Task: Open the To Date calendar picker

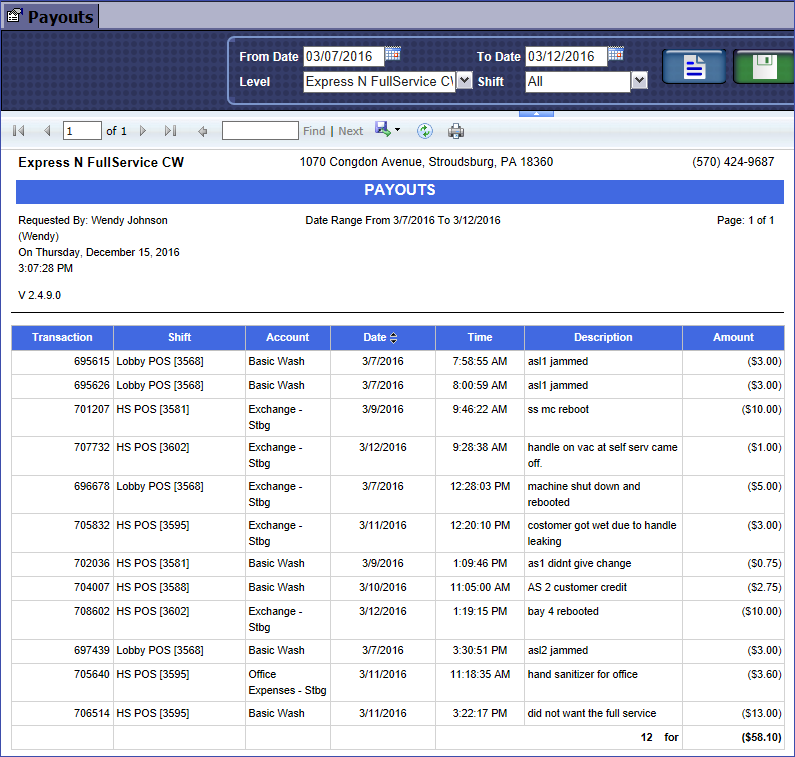Action: 615,54
